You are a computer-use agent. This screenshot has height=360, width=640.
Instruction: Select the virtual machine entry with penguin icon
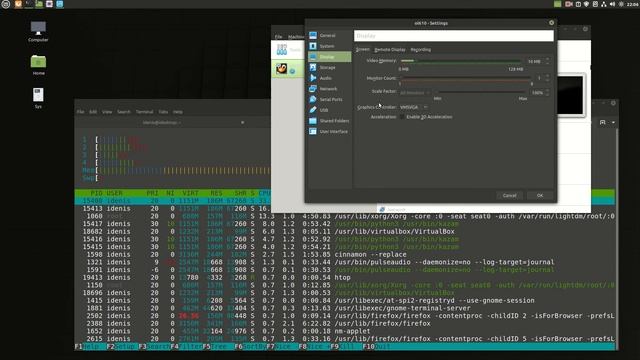tap(287, 69)
